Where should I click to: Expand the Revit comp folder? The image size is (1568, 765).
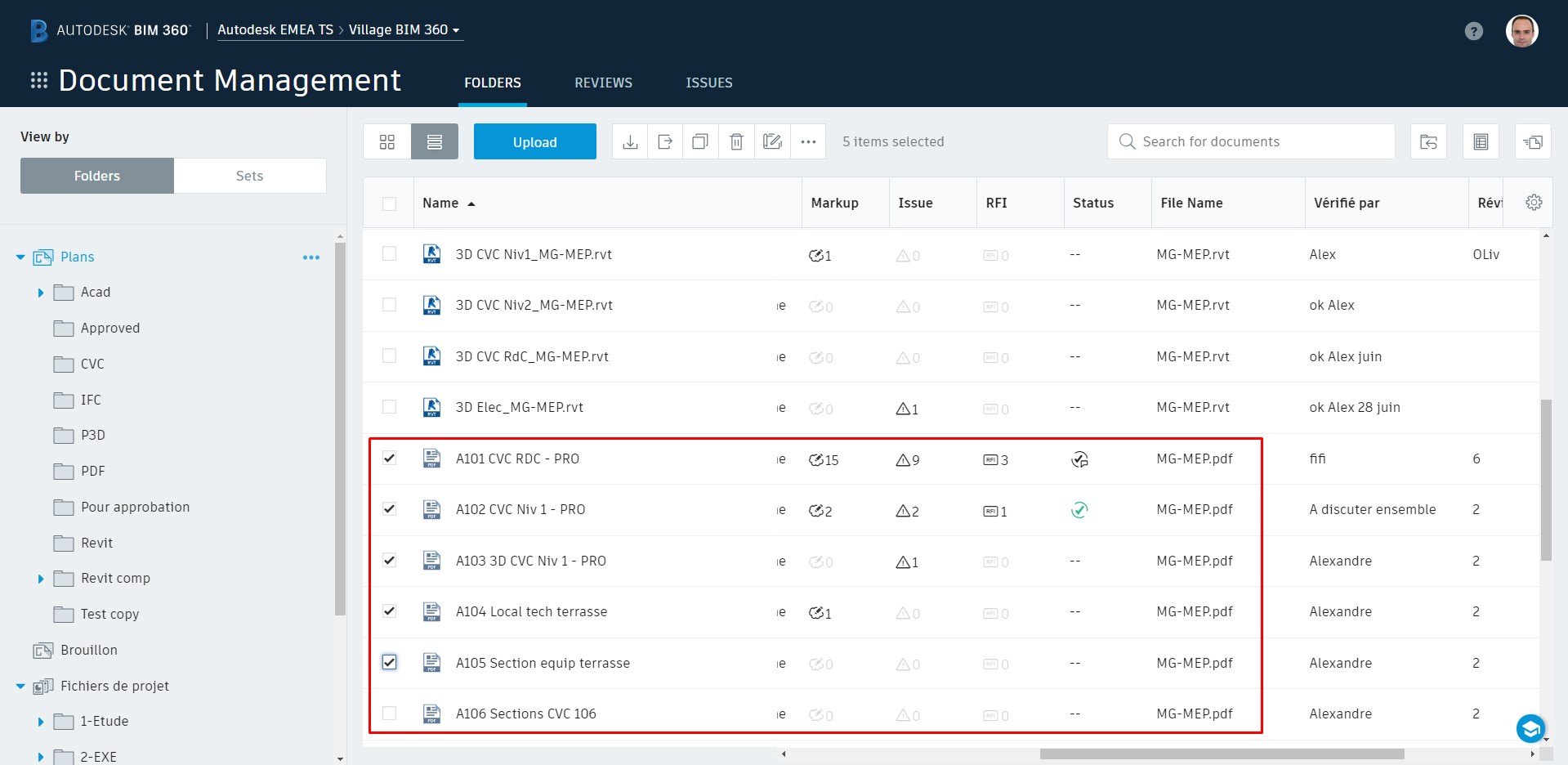(x=42, y=578)
